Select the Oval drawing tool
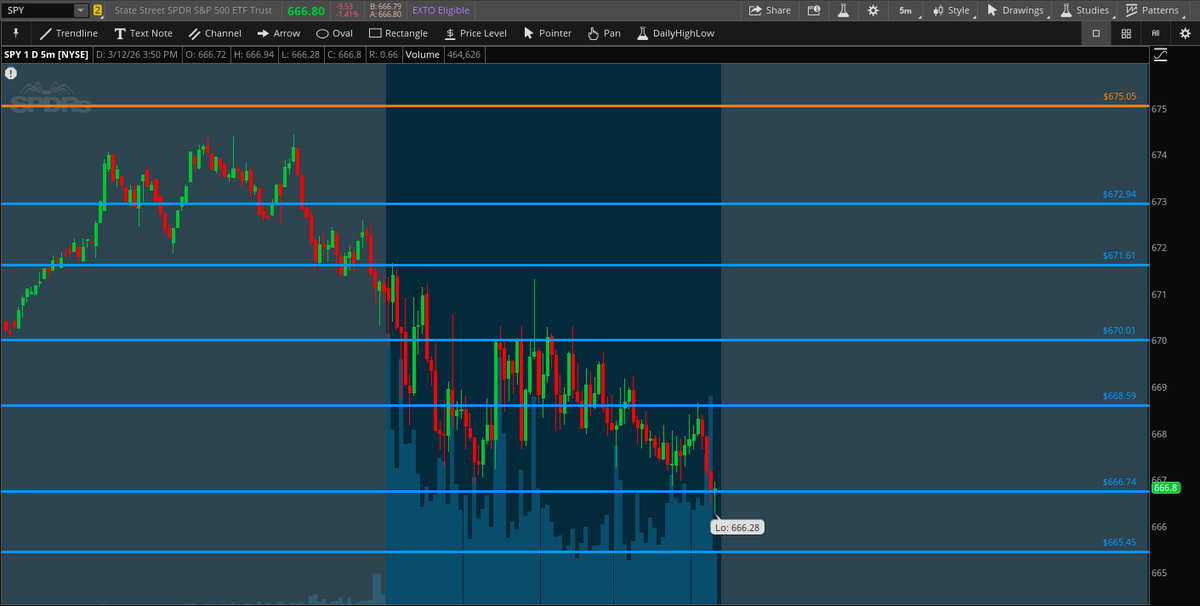 (335, 33)
